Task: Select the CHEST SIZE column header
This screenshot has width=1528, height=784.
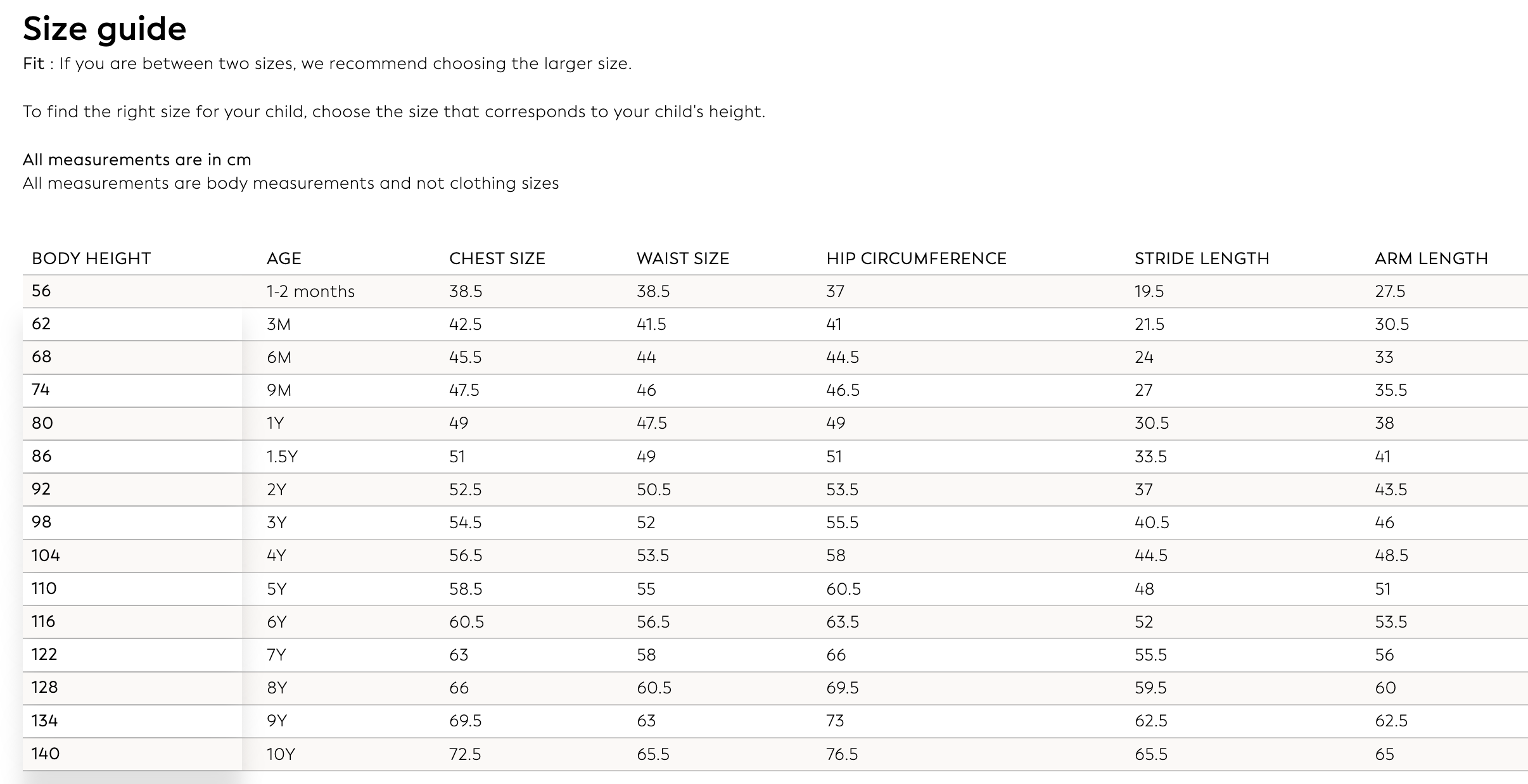Action: 497,258
